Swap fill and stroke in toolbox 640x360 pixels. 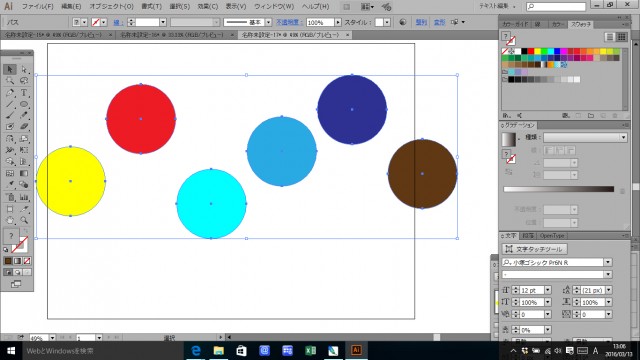[x=26, y=232]
